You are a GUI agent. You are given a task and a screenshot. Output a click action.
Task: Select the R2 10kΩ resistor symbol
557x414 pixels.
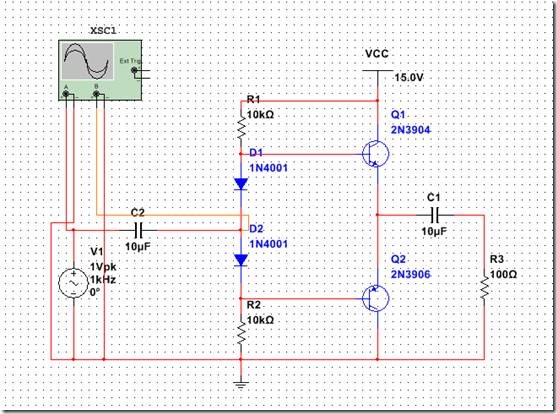(241, 333)
